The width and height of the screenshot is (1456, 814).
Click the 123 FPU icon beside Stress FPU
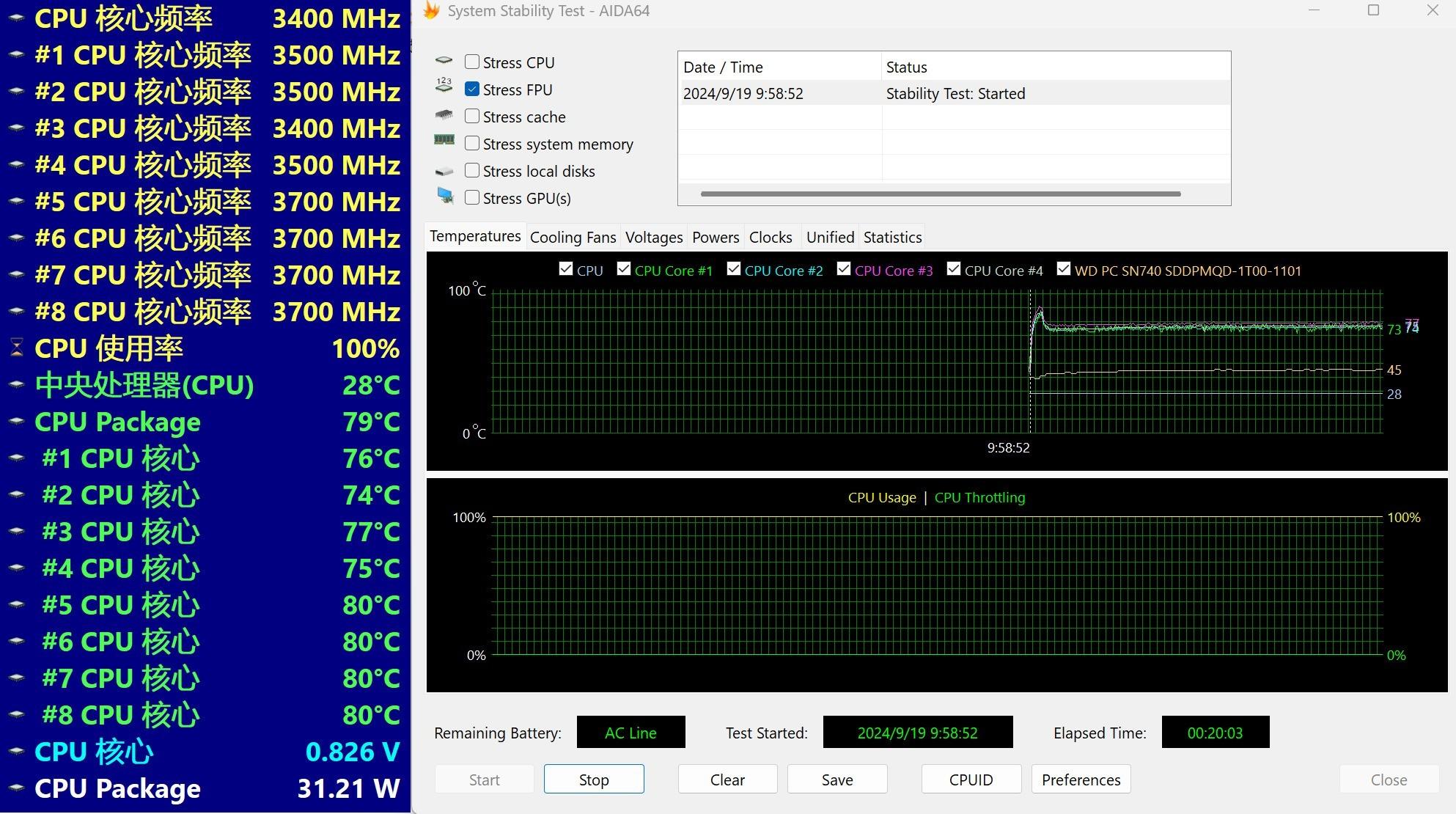tap(444, 86)
